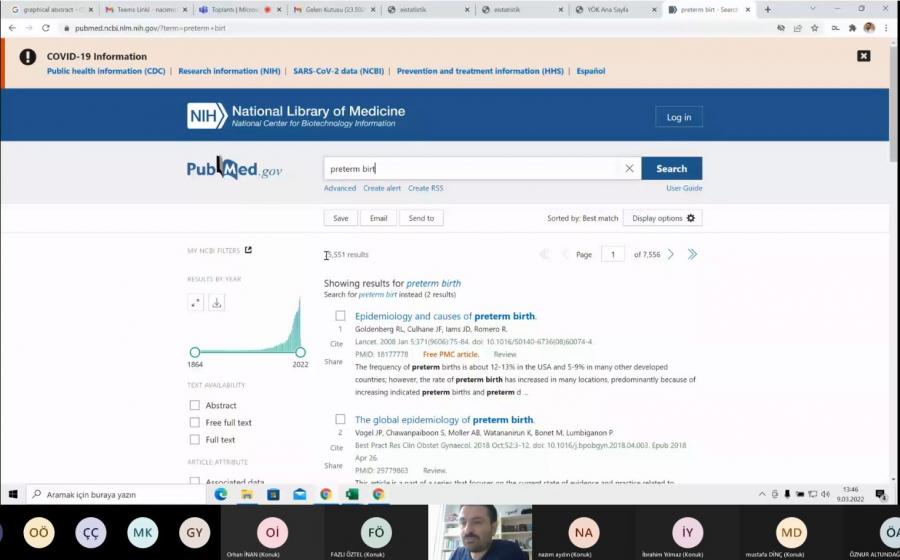Expand the results by year chart
This screenshot has width=900, height=560.
point(196,303)
